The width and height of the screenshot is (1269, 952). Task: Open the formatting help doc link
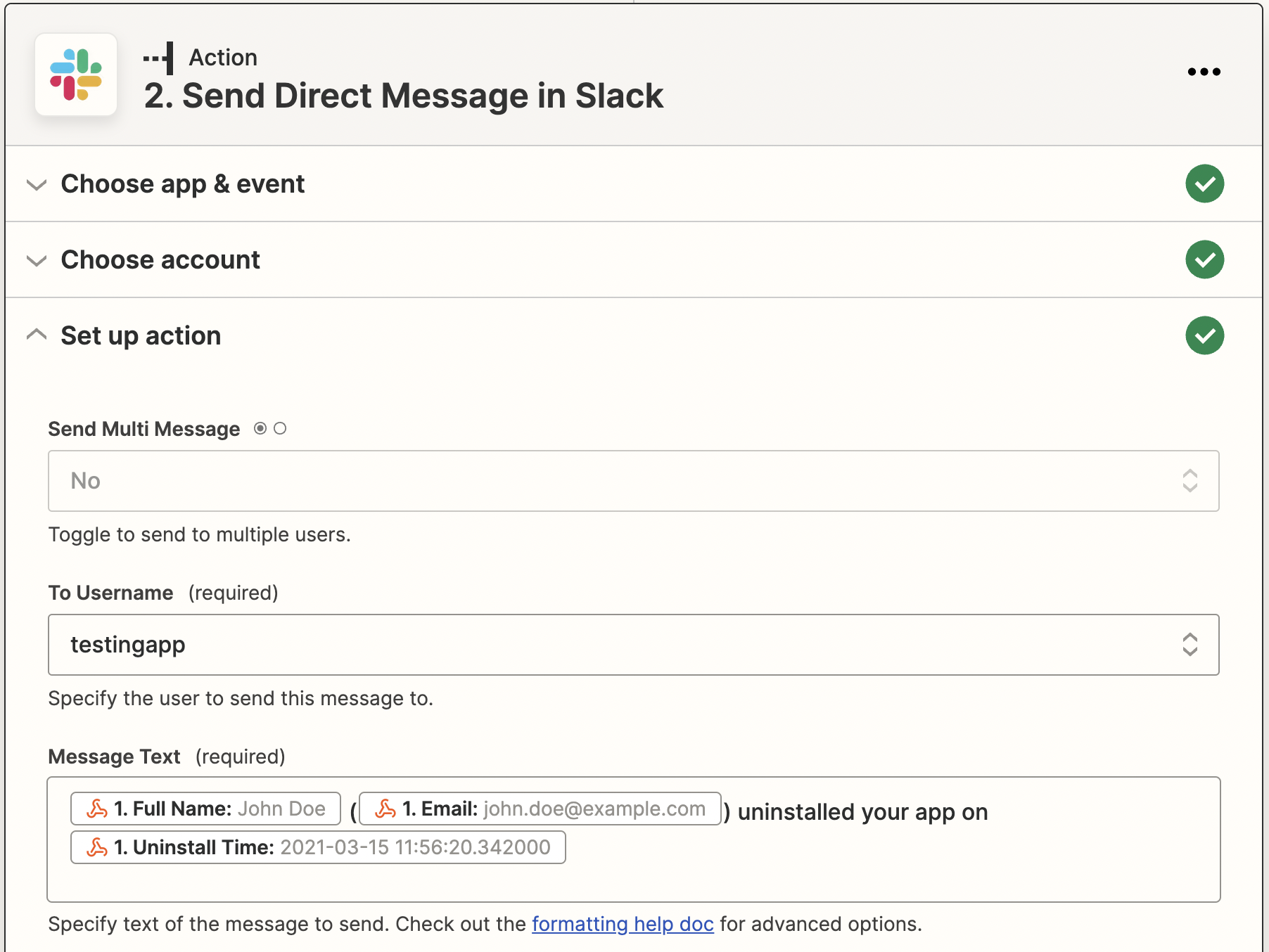click(x=623, y=924)
